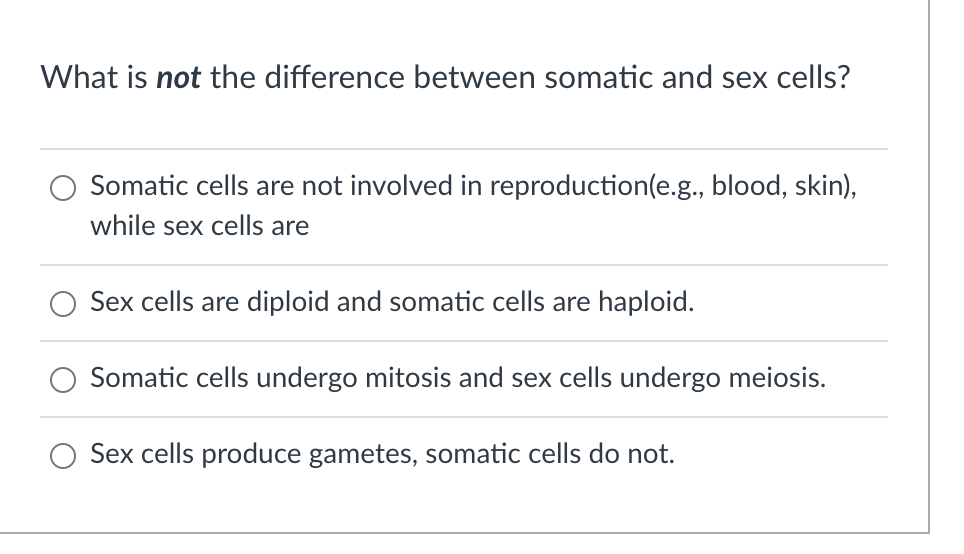Click the 'Sex cells are diploid and somatic' label text
This screenshot has width=964, height=554.
point(392,302)
